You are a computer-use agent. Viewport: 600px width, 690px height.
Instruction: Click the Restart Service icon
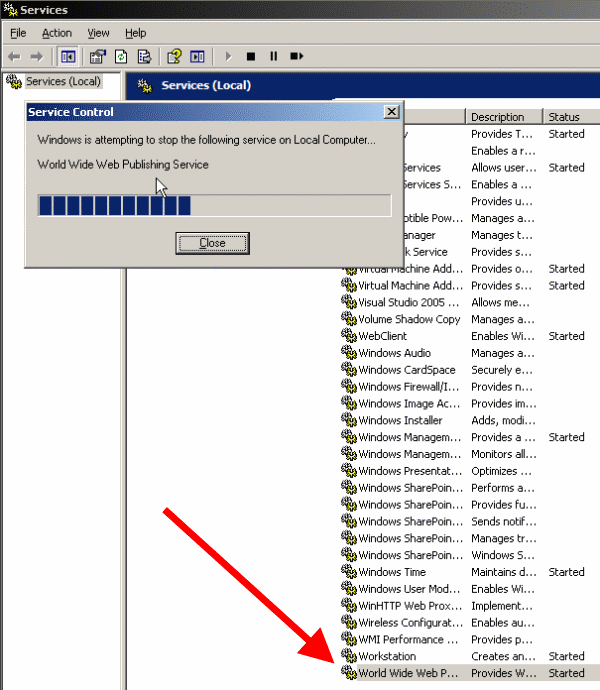click(x=297, y=56)
